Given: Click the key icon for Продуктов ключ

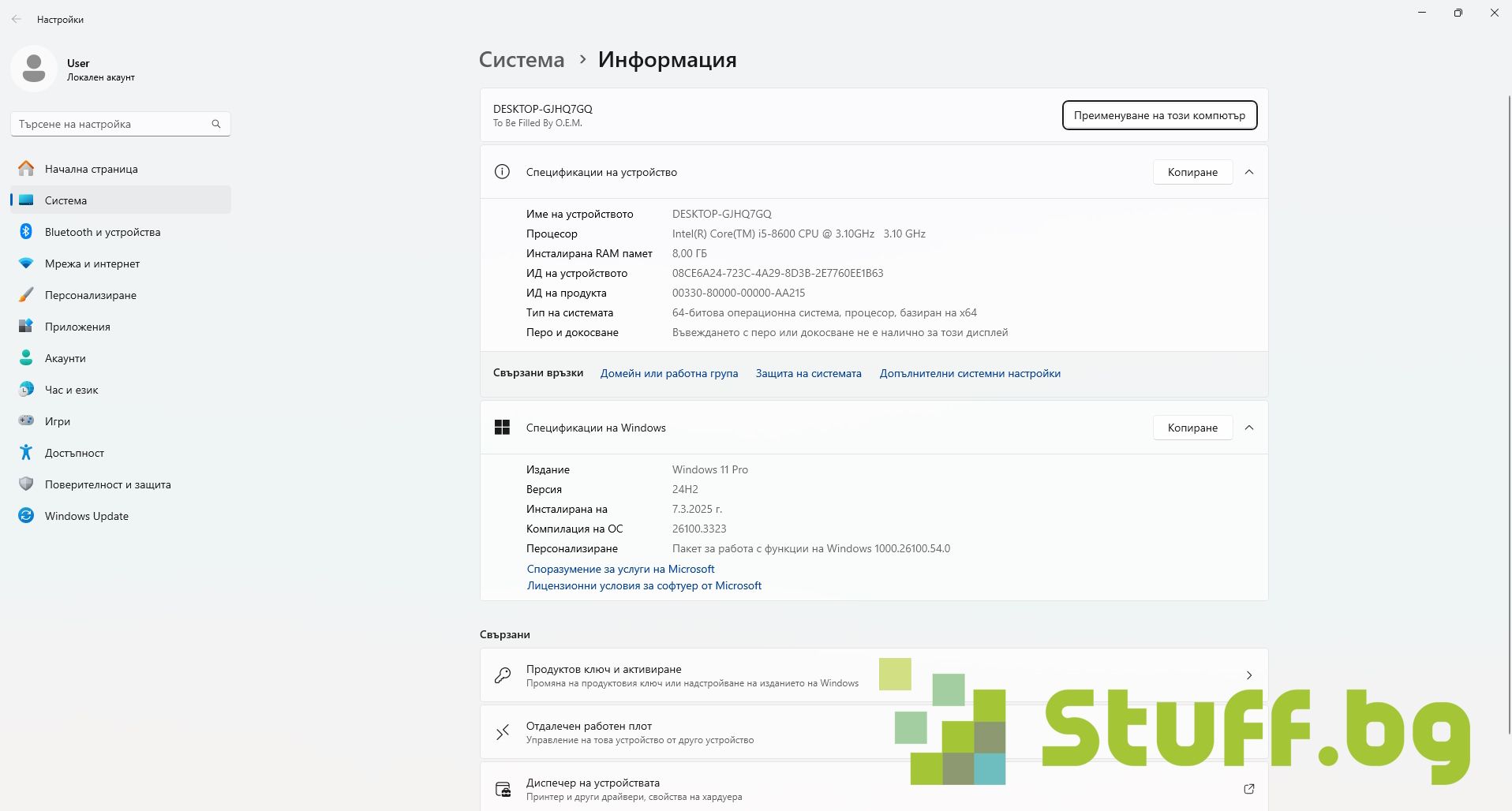Looking at the screenshot, I should click(502, 675).
